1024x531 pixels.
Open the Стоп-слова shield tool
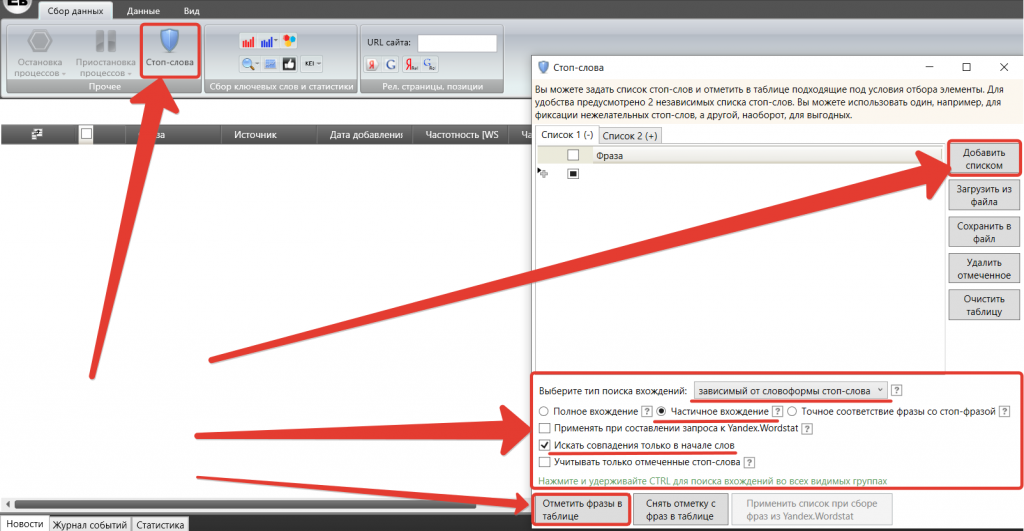click(x=170, y=50)
